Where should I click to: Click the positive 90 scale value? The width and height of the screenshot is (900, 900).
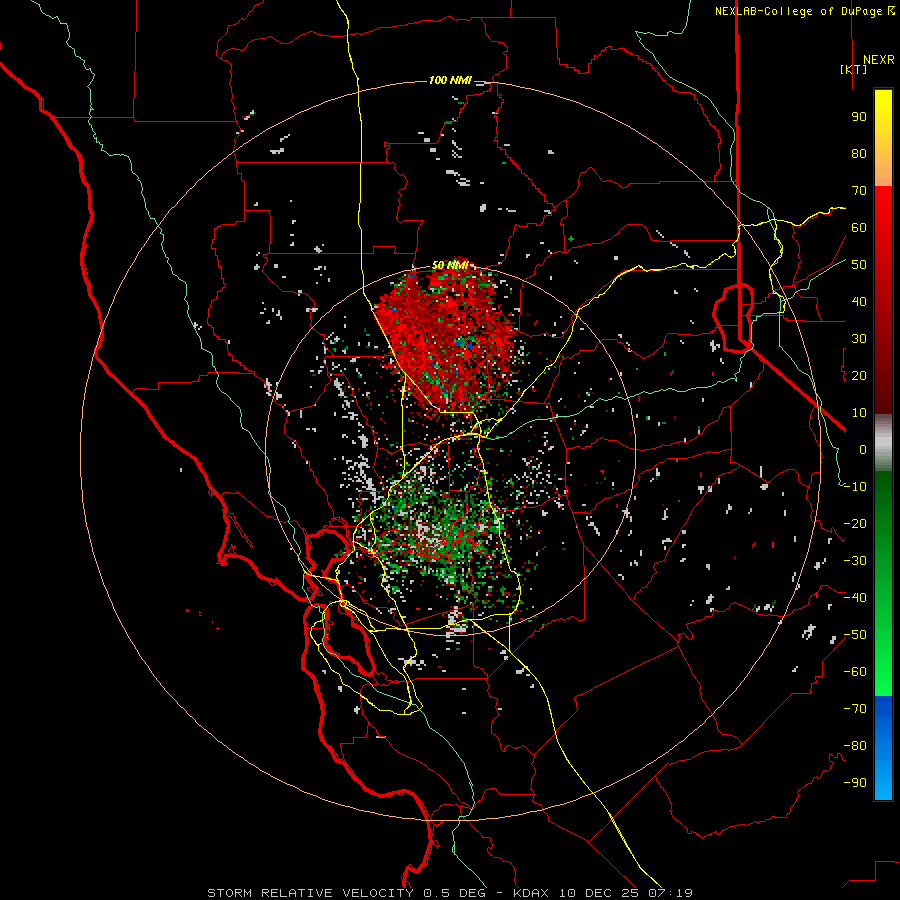tap(859, 117)
